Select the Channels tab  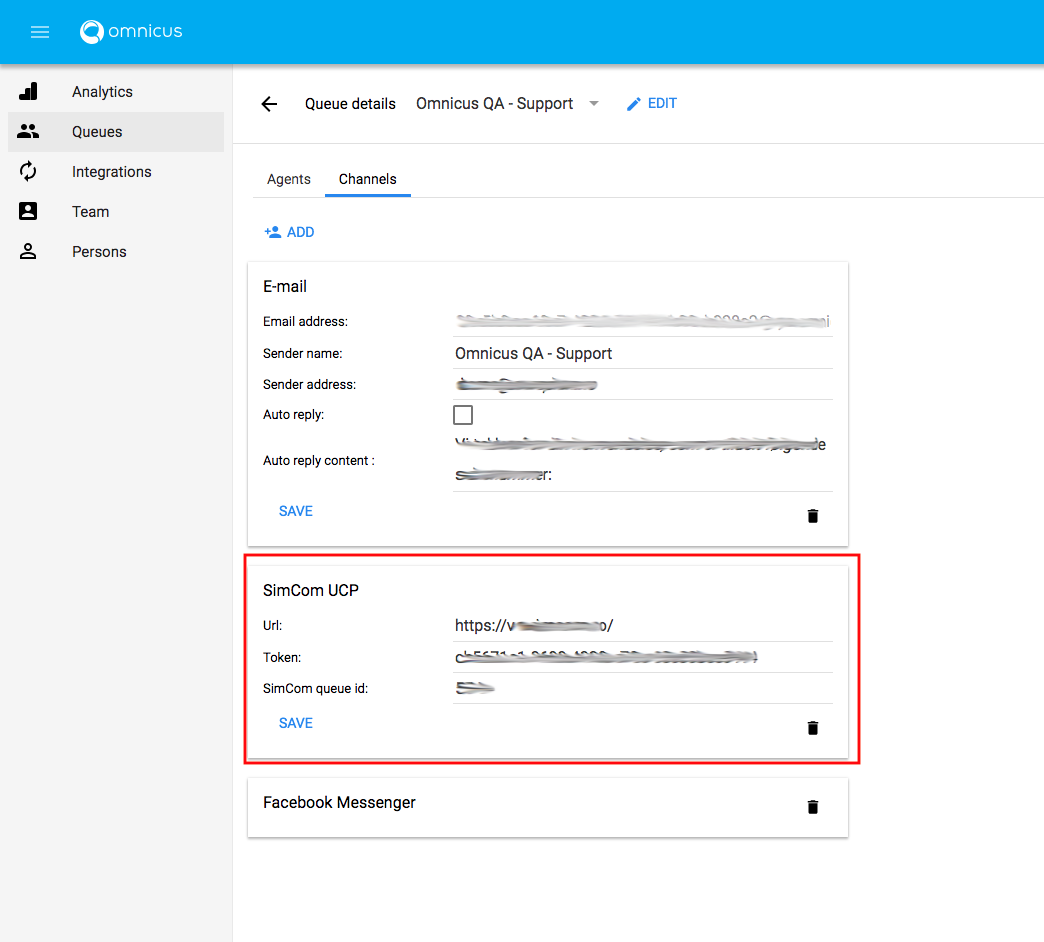click(367, 180)
